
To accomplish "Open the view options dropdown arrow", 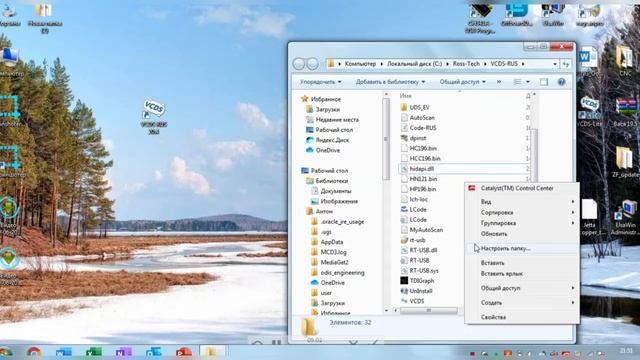I will tap(528, 82).
